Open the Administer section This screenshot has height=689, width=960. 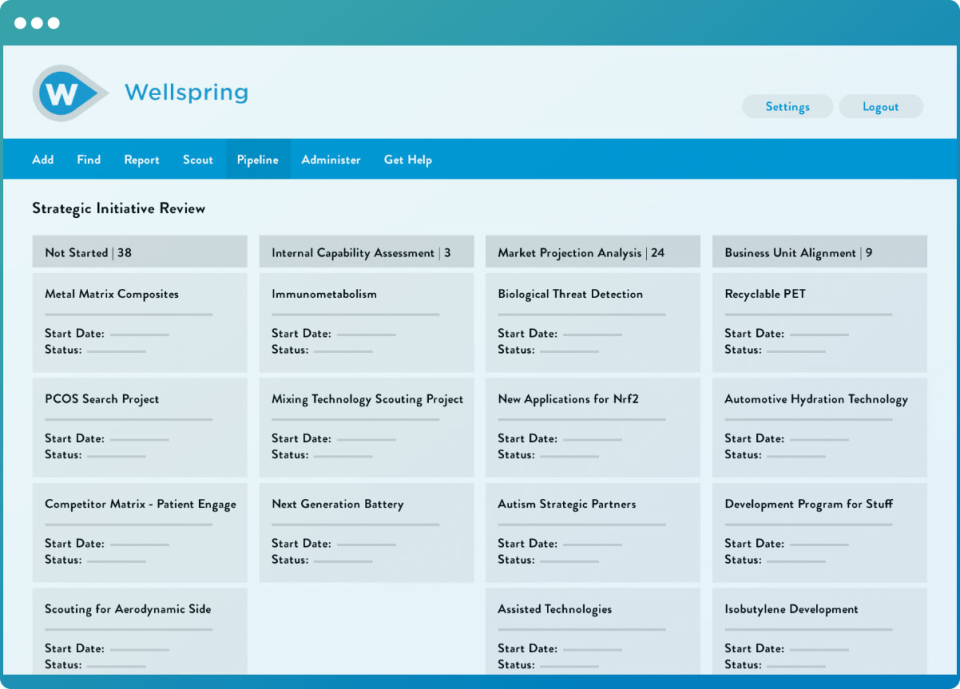pos(331,159)
